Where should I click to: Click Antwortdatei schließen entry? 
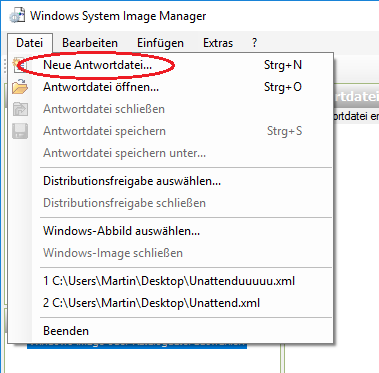(171, 109)
